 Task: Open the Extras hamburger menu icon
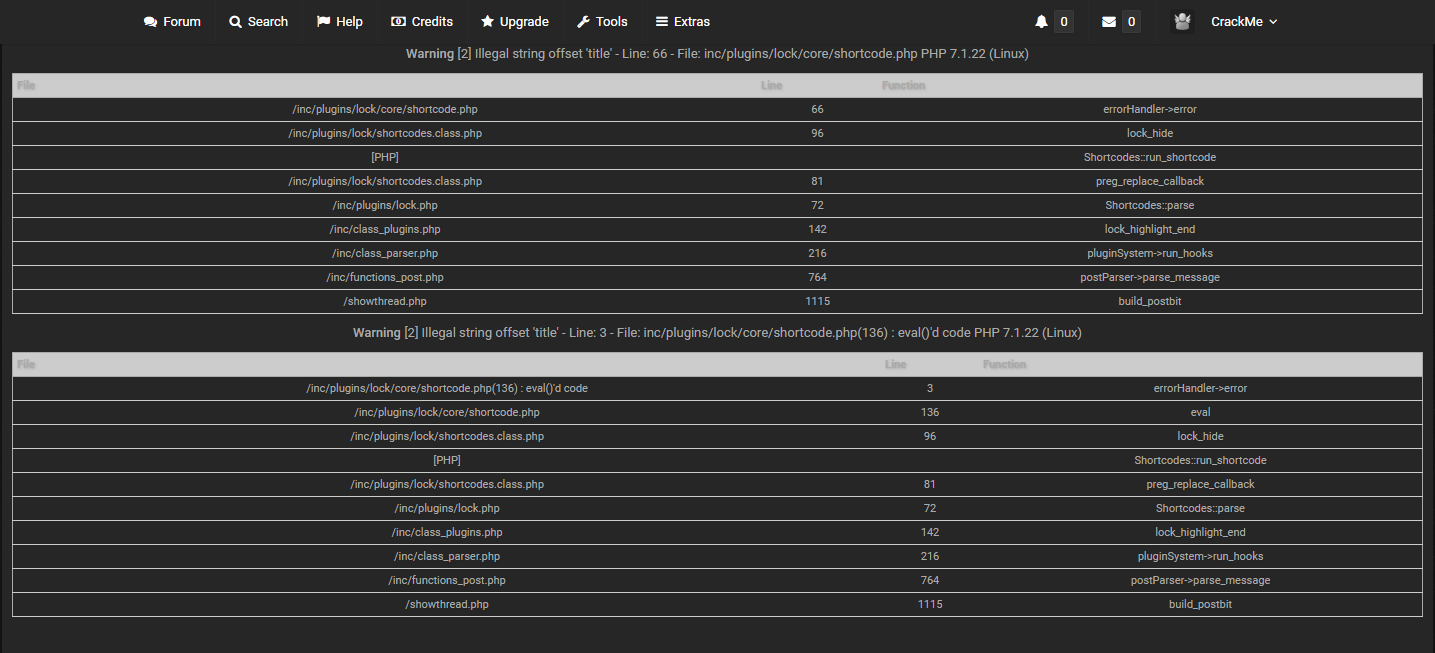click(662, 22)
